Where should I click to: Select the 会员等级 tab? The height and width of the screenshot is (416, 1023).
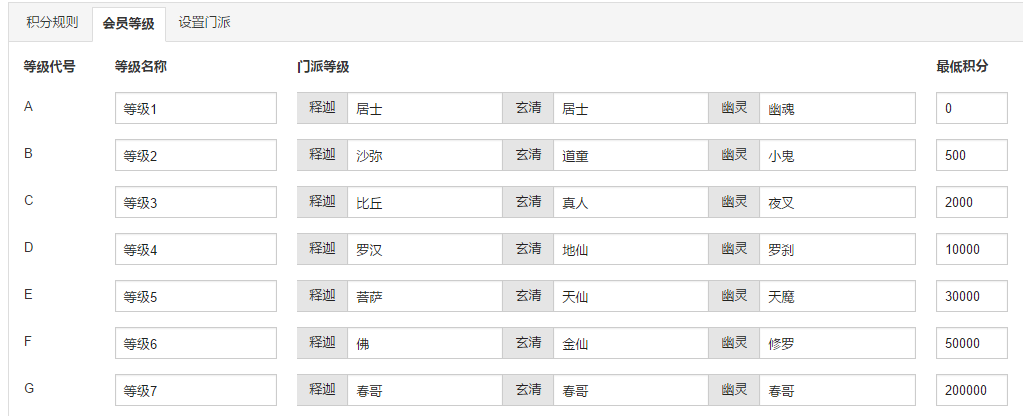(x=128, y=22)
